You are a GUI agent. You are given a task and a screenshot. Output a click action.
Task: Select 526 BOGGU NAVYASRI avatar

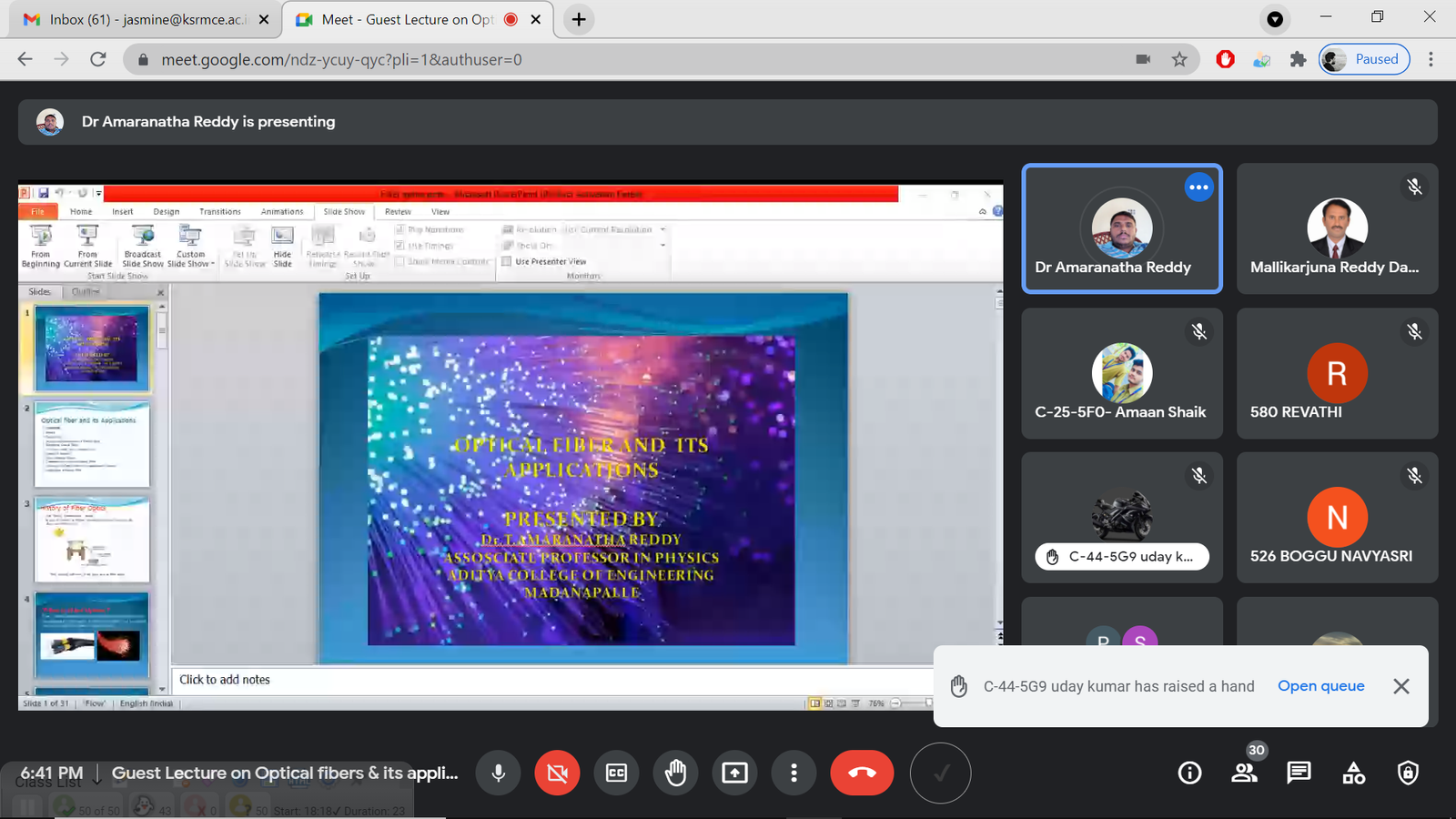pyautogui.click(x=1337, y=518)
